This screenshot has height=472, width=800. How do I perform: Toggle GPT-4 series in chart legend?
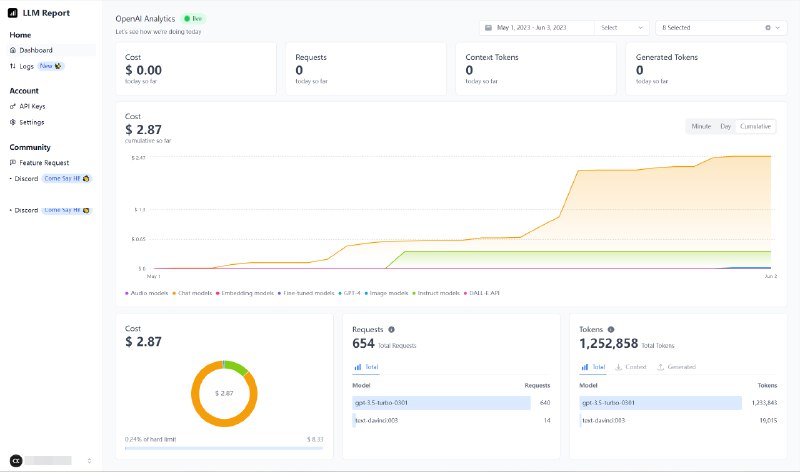tap(351, 293)
